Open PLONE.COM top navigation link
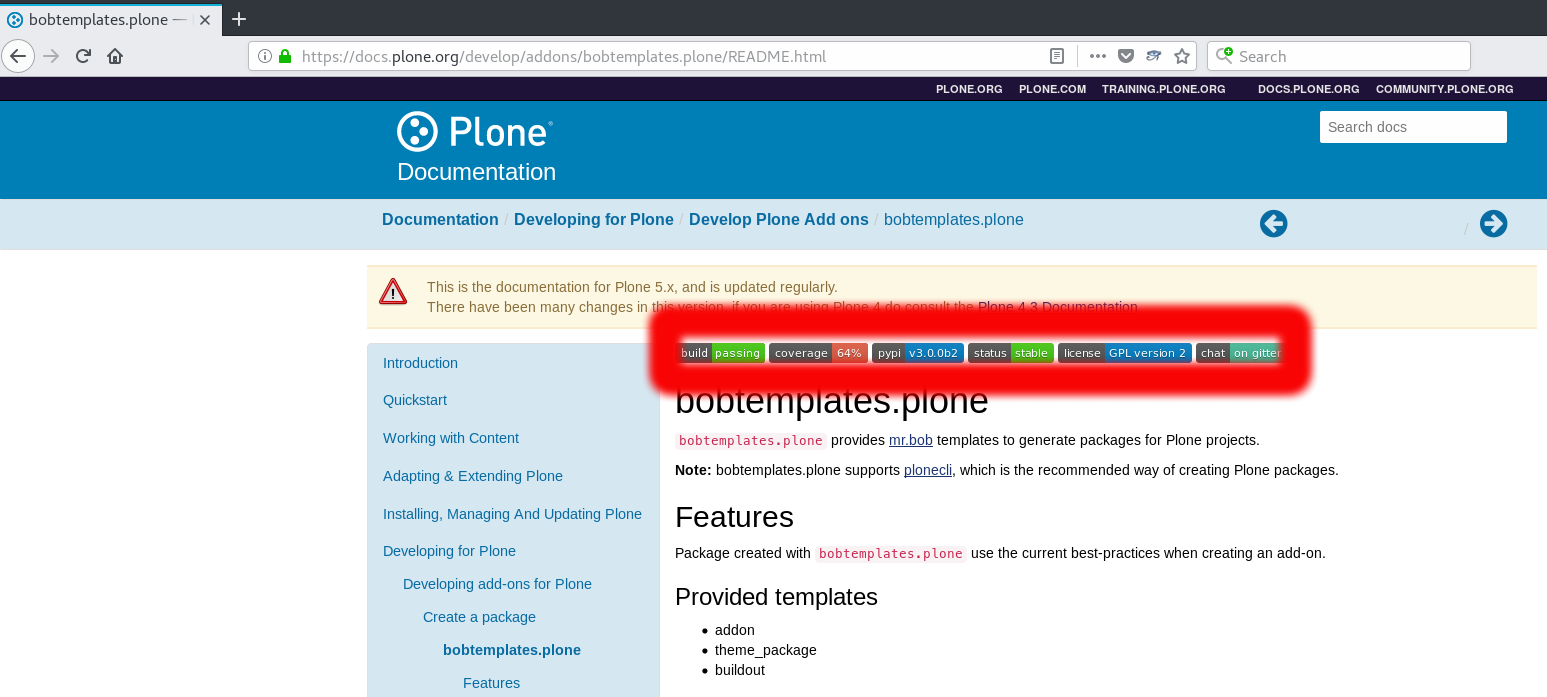Screen dimensions: 1547x697 coord(1052,89)
